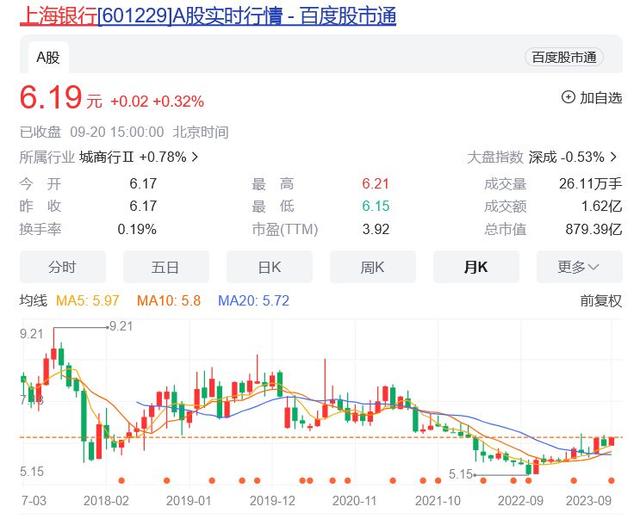
Task: Click the 均线 label
Action: [x=33, y=301]
